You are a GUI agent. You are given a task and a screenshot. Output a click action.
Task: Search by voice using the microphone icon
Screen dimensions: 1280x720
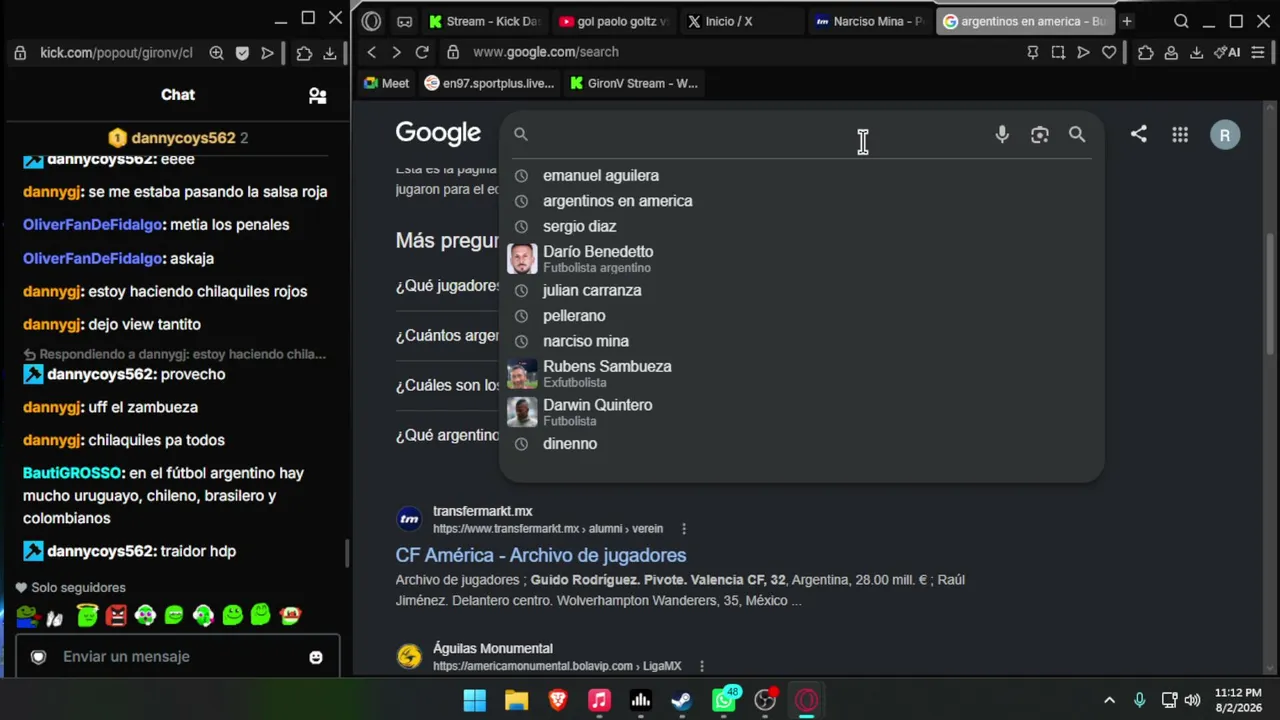coord(1002,134)
